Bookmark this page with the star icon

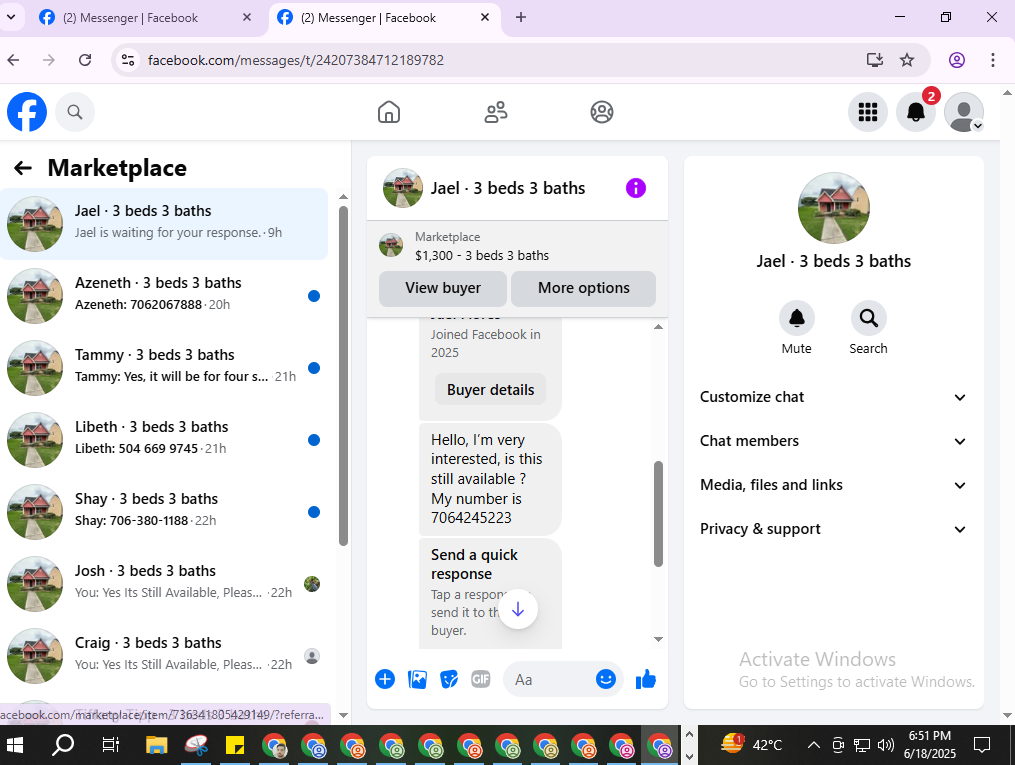907,60
